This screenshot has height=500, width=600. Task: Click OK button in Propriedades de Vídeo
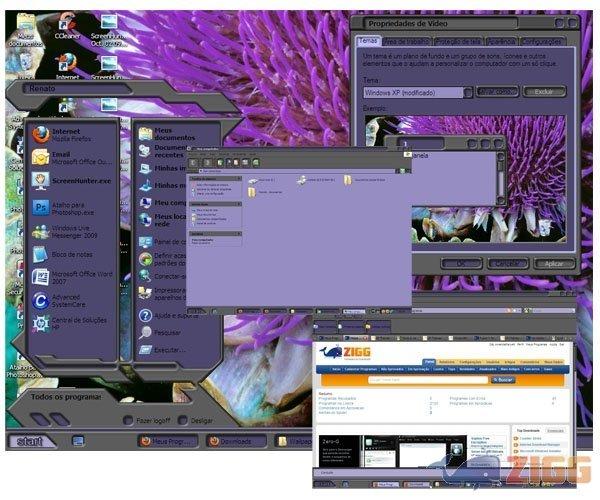click(x=461, y=263)
